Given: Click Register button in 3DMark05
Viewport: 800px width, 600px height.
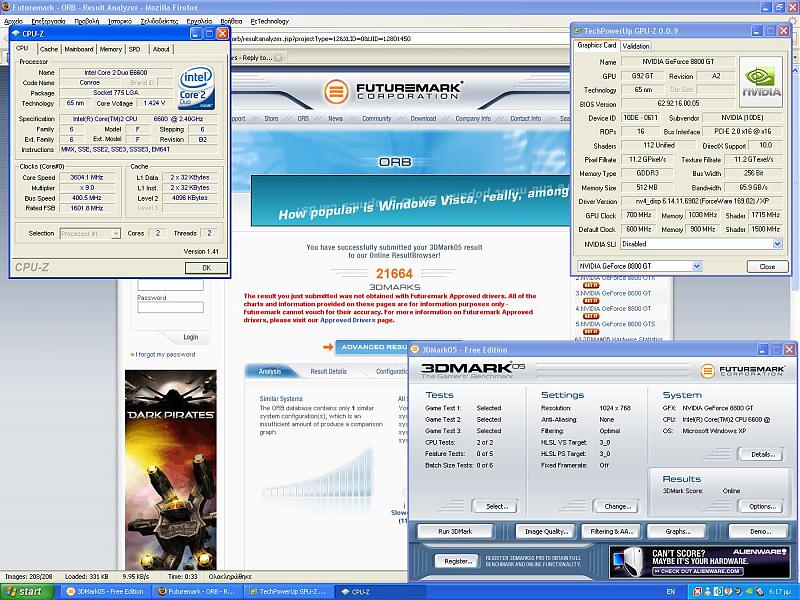Looking at the screenshot, I should click(457, 561).
